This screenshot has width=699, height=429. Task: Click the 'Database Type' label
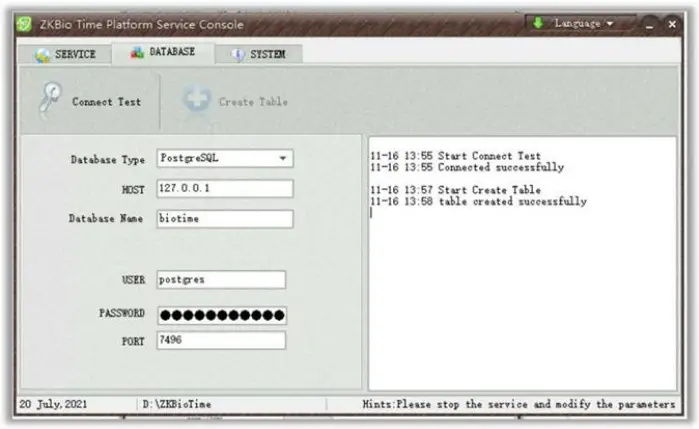(107, 160)
